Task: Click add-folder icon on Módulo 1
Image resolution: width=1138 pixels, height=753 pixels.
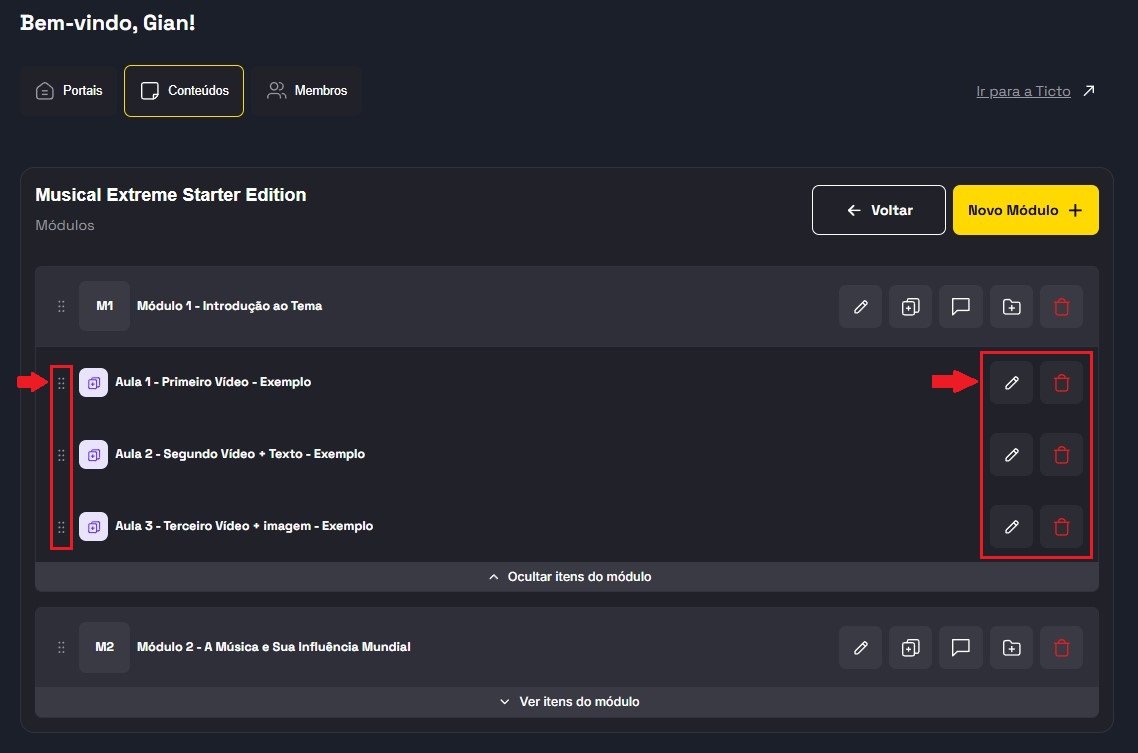Action: pos(1011,307)
